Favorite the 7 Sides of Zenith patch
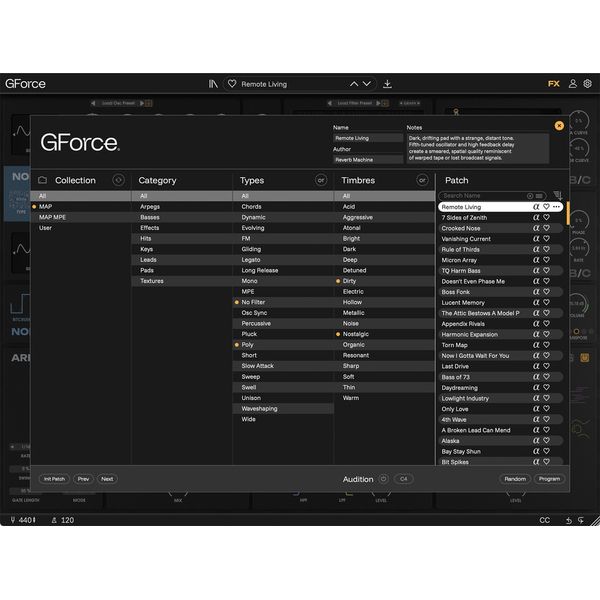 point(546,217)
